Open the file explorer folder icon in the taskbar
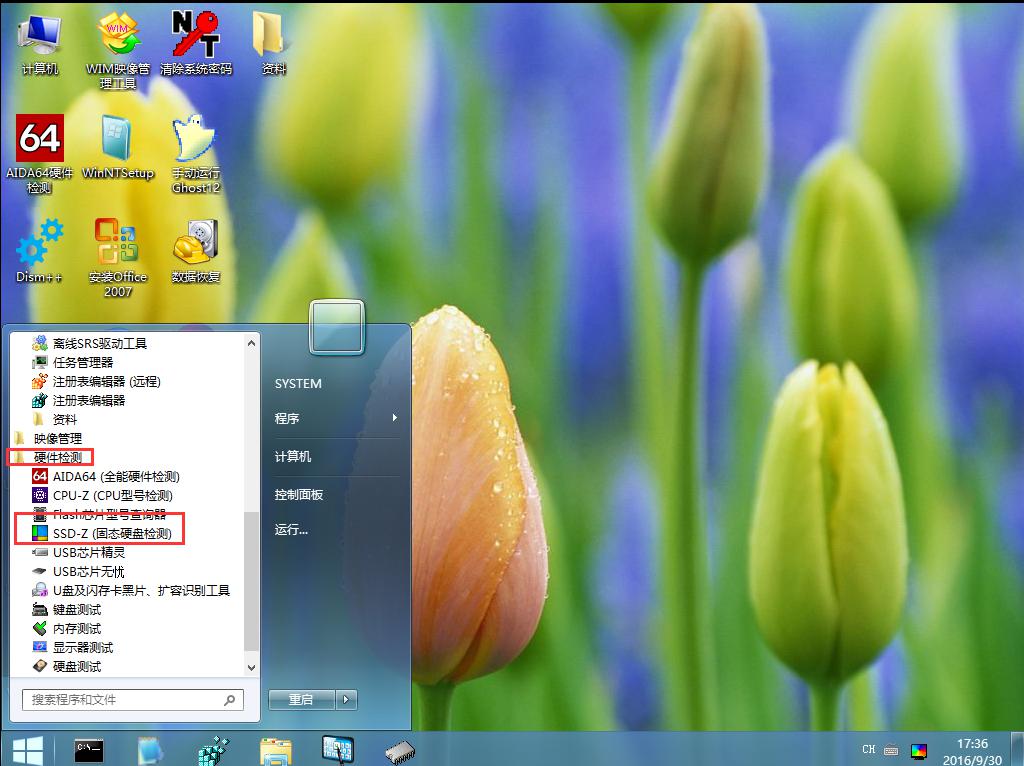Viewport: 1024px width, 766px height. tap(276, 751)
